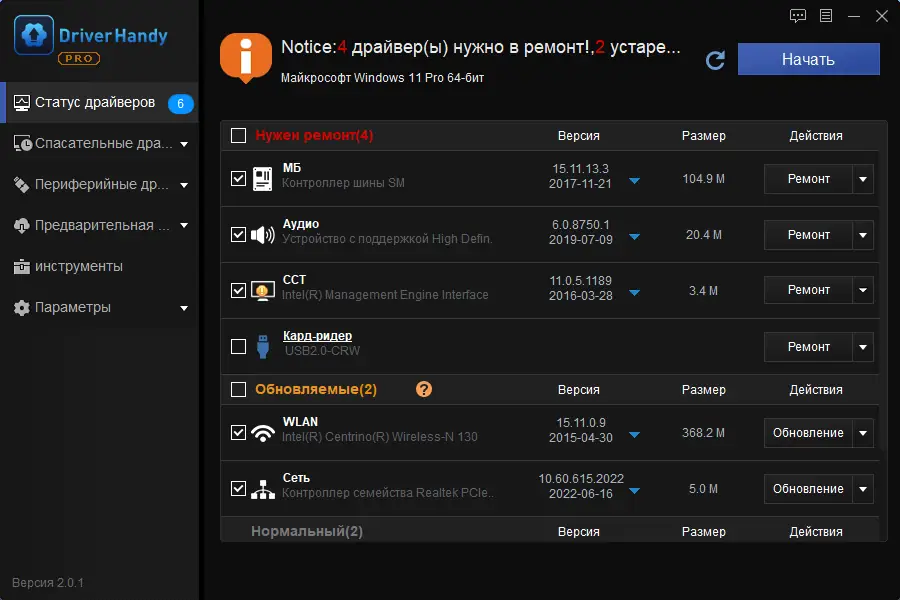Open Ремонт action dropdown for Аудио
900x600 pixels.
tap(863, 235)
